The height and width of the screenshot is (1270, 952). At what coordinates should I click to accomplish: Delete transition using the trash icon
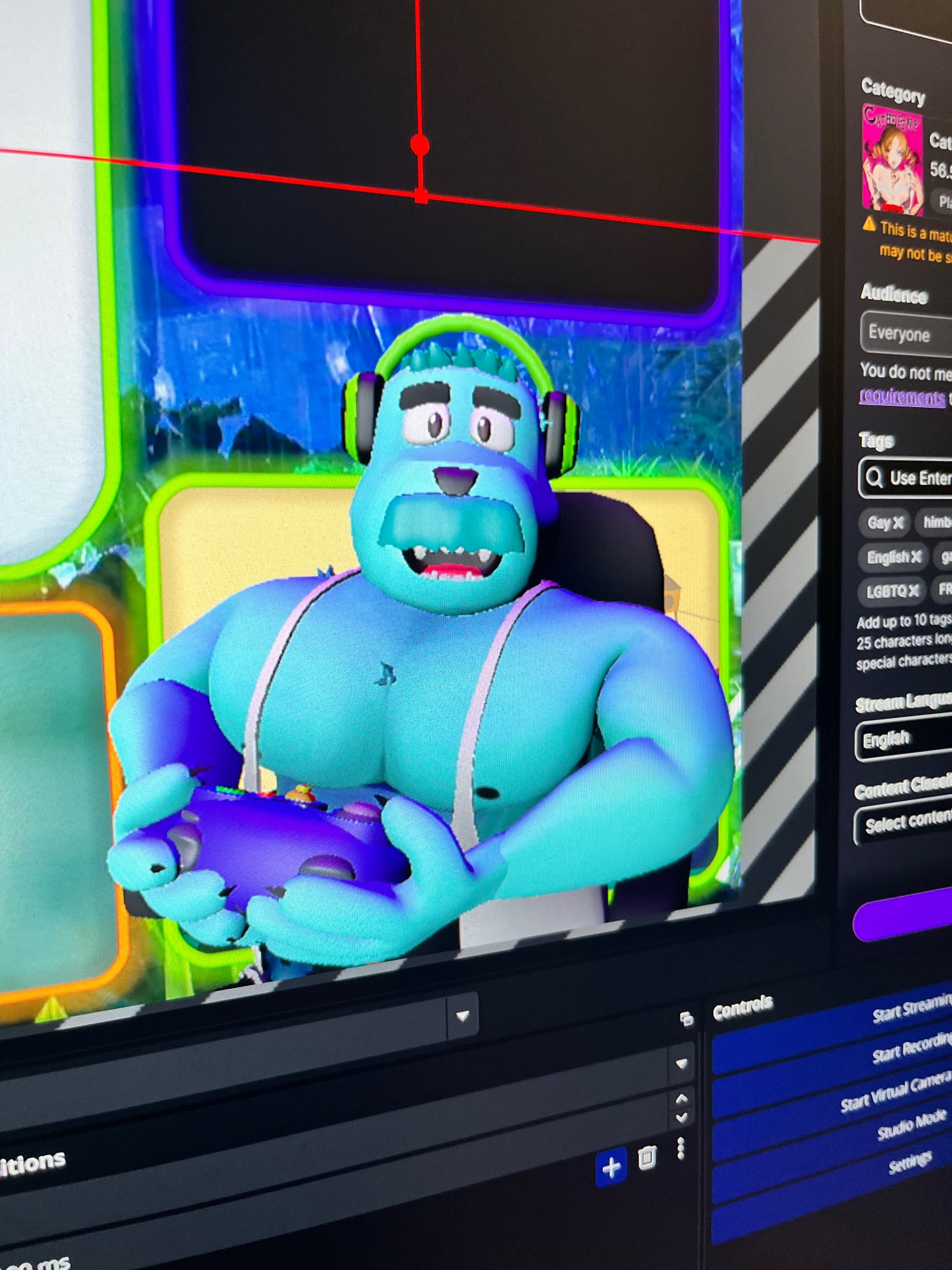point(647,1158)
